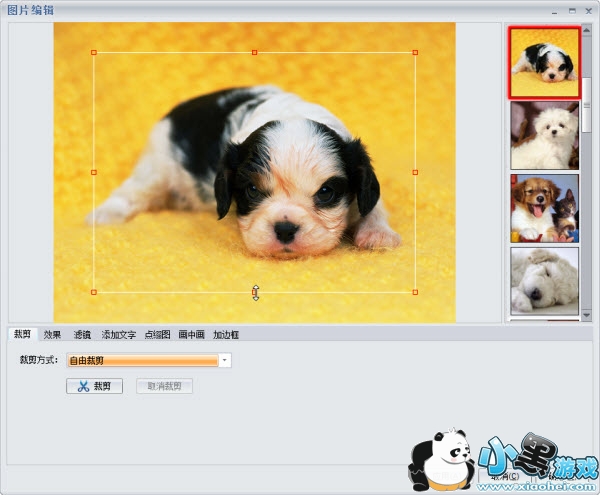Click inside the crop selection on the puppy's nose
Viewport: 600px width, 495px height.
point(286,231)
